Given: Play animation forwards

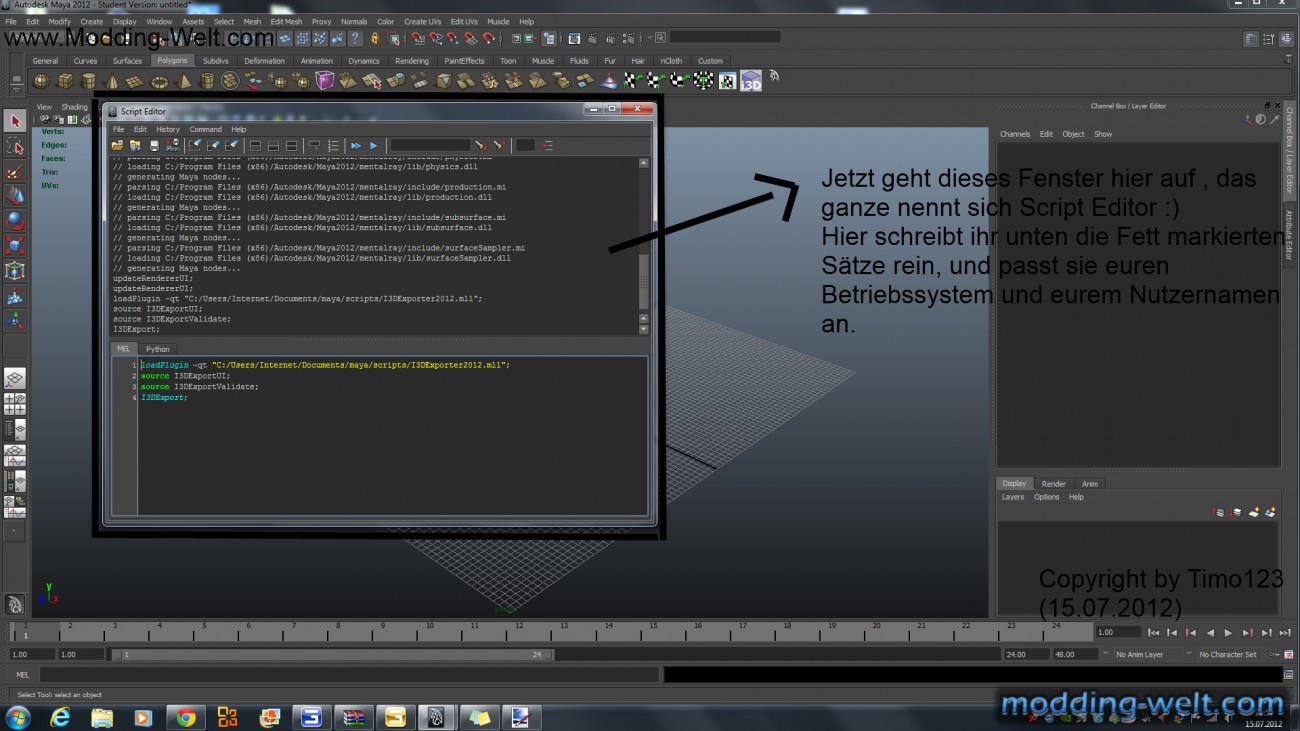Looking at the screenshot, I should [x=1229, y=633].
